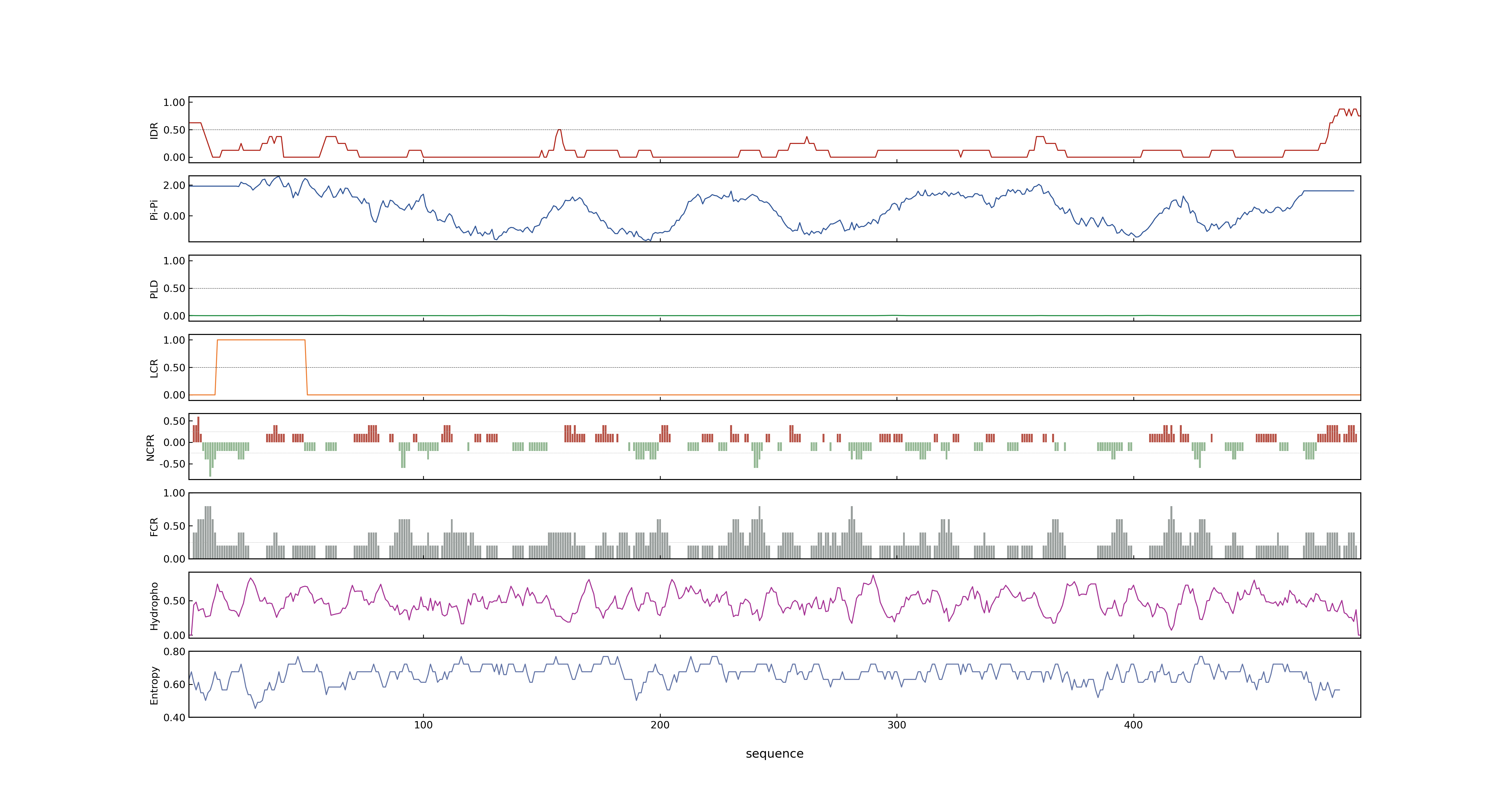
Task: Click the x-axis tick label 100
Action: pos(423,725)
